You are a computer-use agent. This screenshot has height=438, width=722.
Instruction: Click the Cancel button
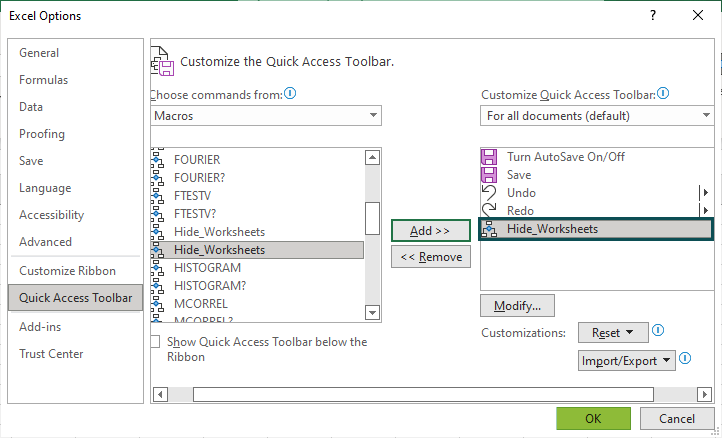click(676, 418)
